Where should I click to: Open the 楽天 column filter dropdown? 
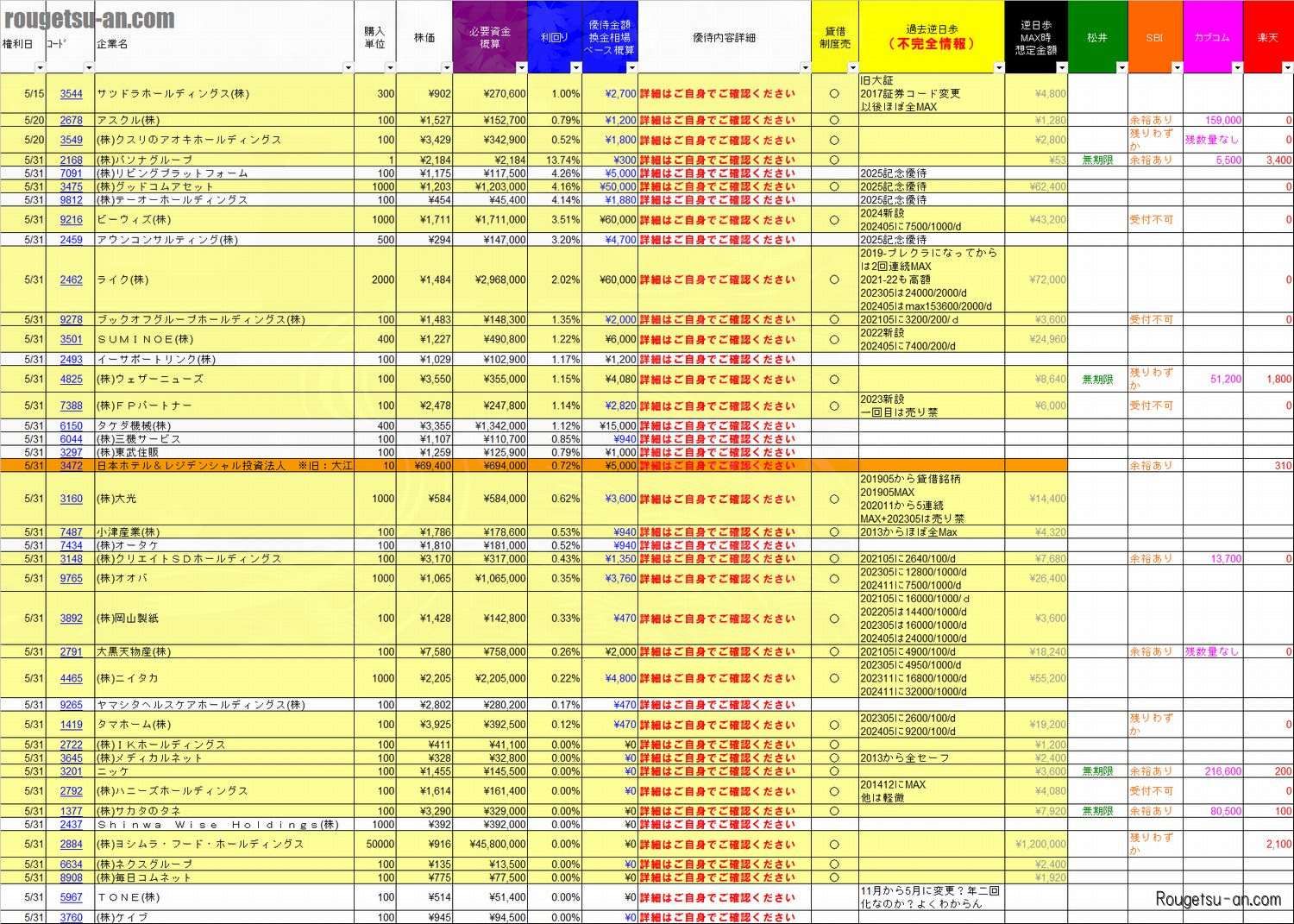pos(1287,67)
